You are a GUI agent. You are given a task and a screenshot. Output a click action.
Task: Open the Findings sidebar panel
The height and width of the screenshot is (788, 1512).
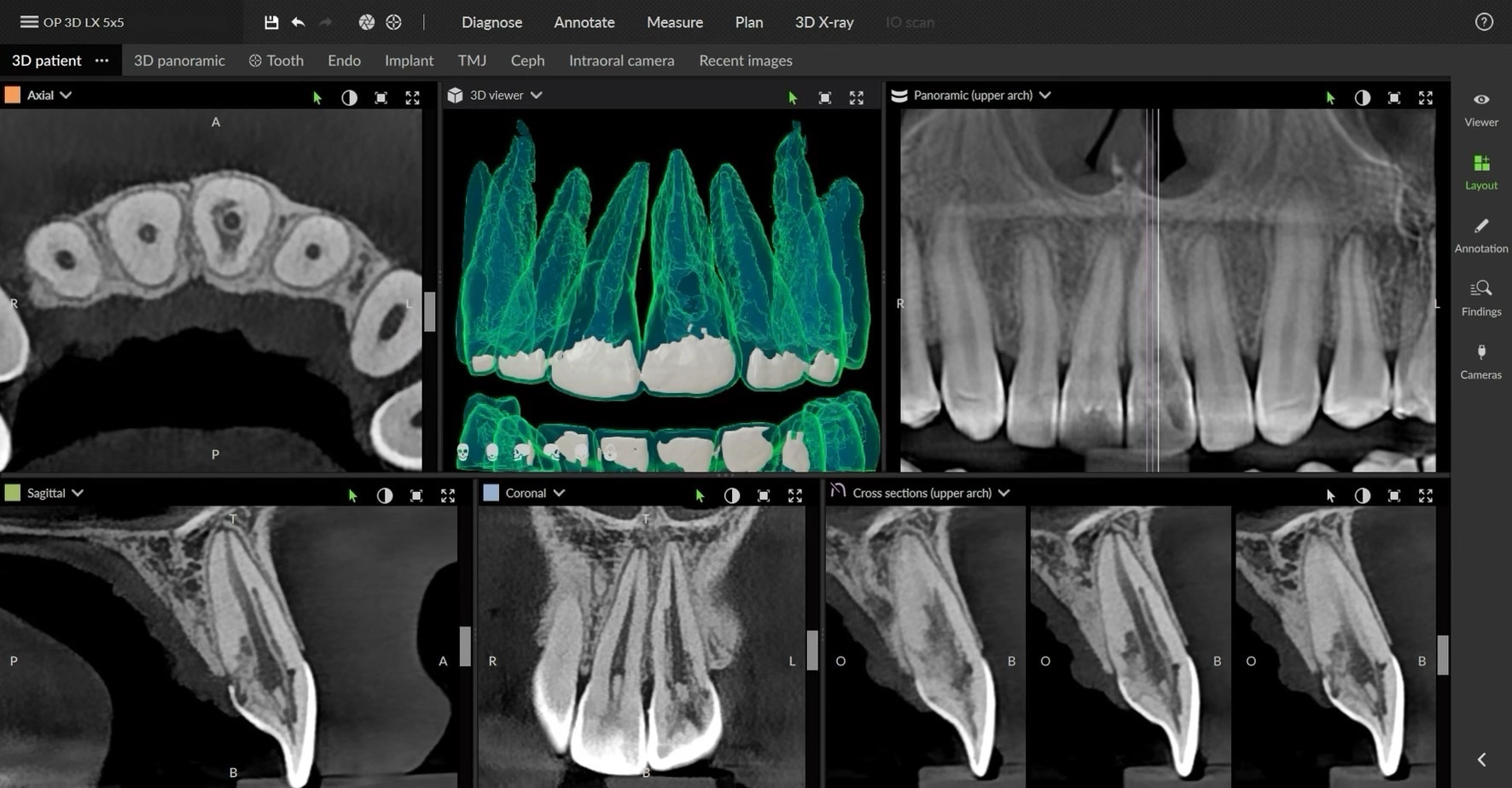click(x=1480, y=298)
